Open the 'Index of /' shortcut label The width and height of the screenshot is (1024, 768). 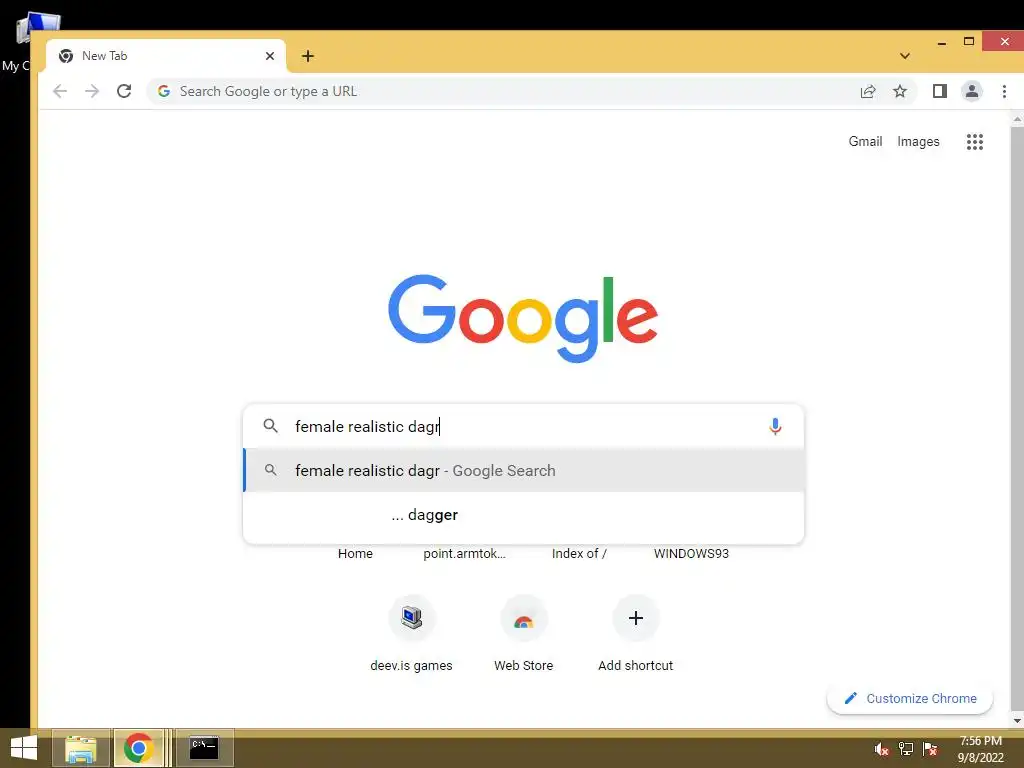[x=579, y=554]
